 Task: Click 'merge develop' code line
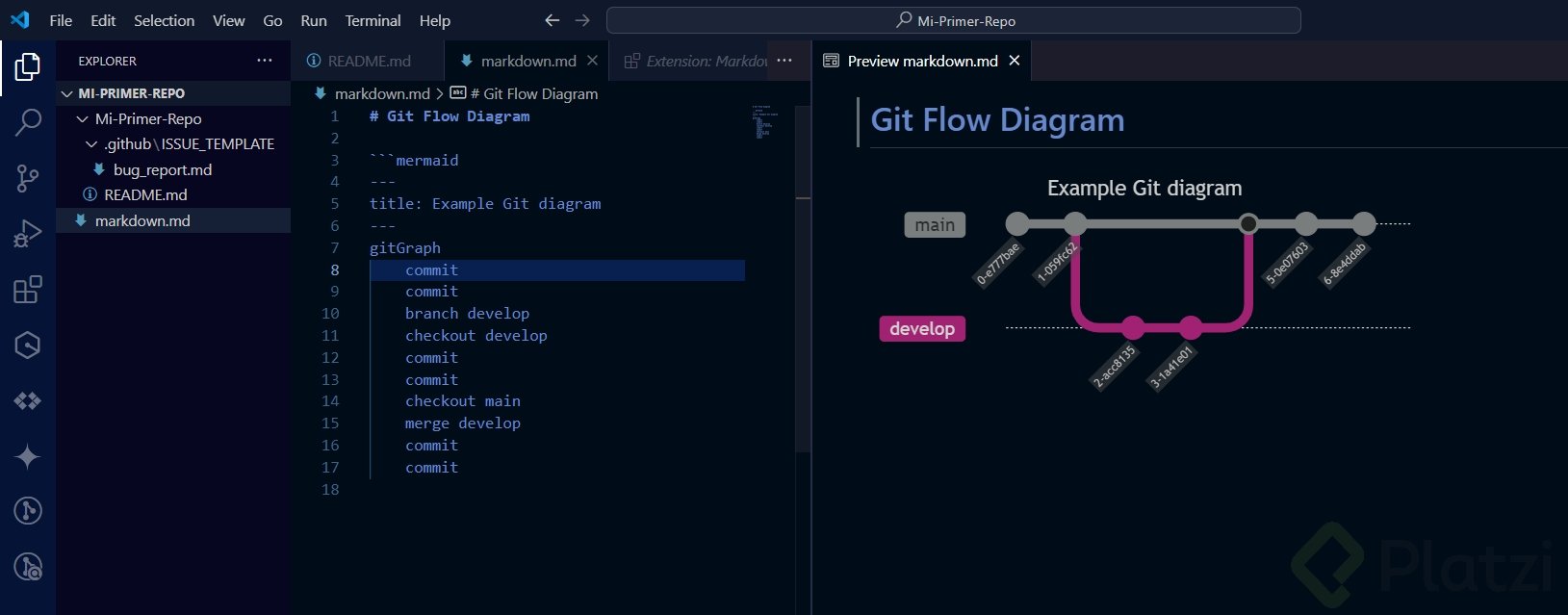pyautogui.click(x=462, y=423)
